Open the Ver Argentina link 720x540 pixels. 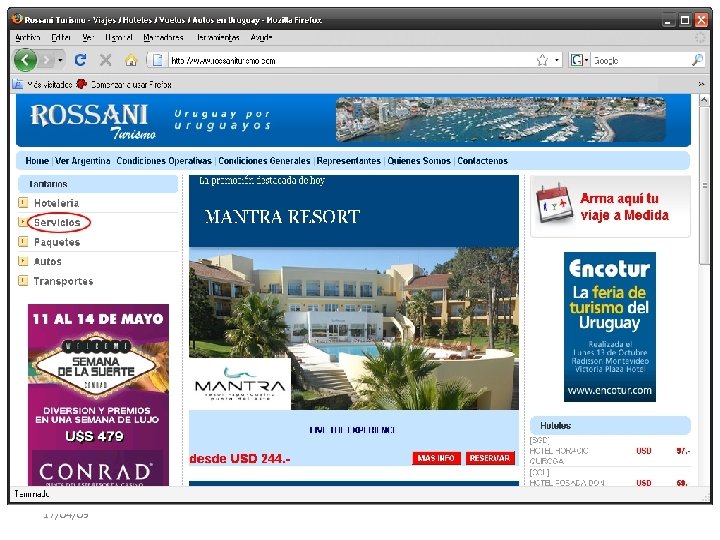tap(83, 161)
